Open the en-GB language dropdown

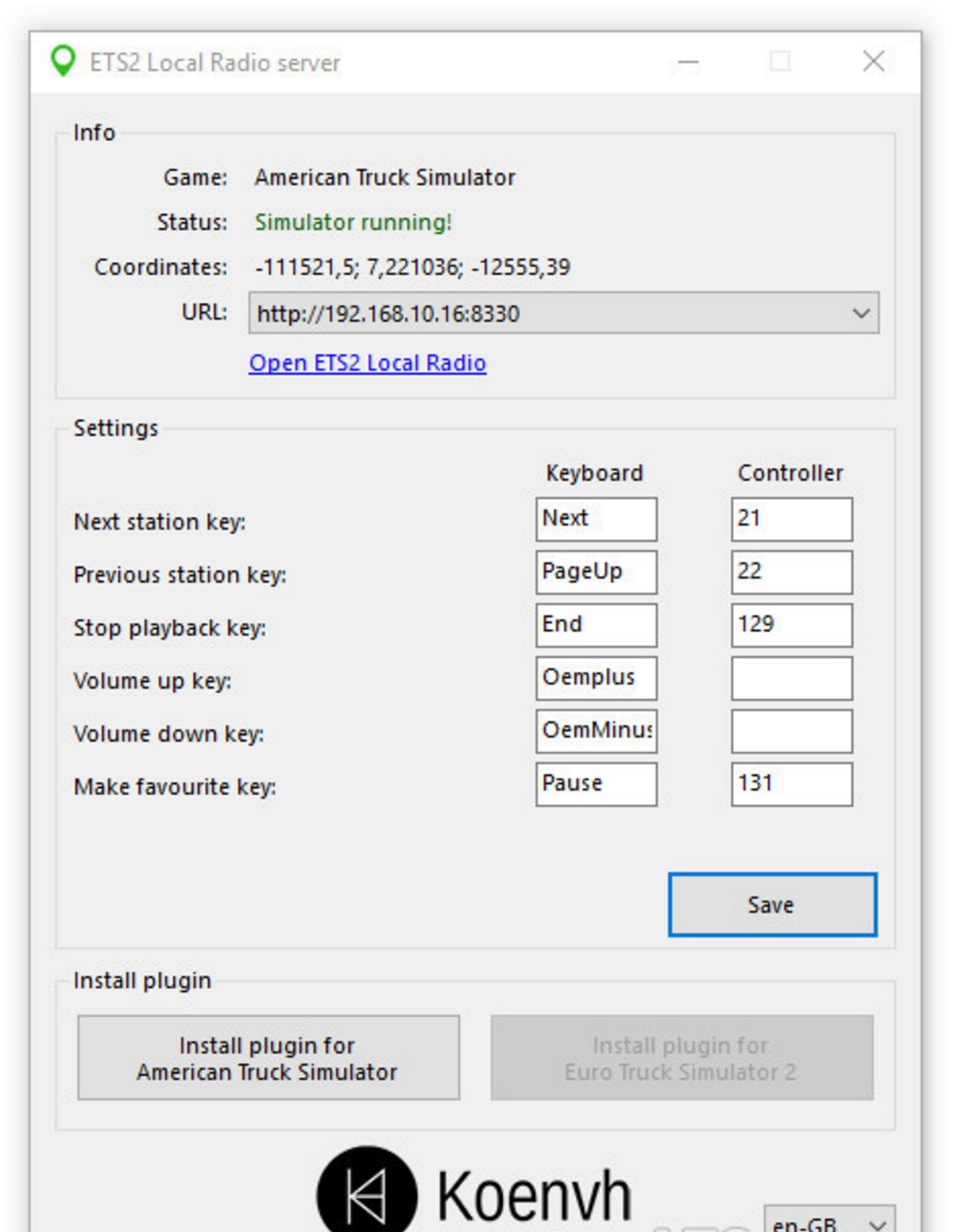pos(829,1222)
